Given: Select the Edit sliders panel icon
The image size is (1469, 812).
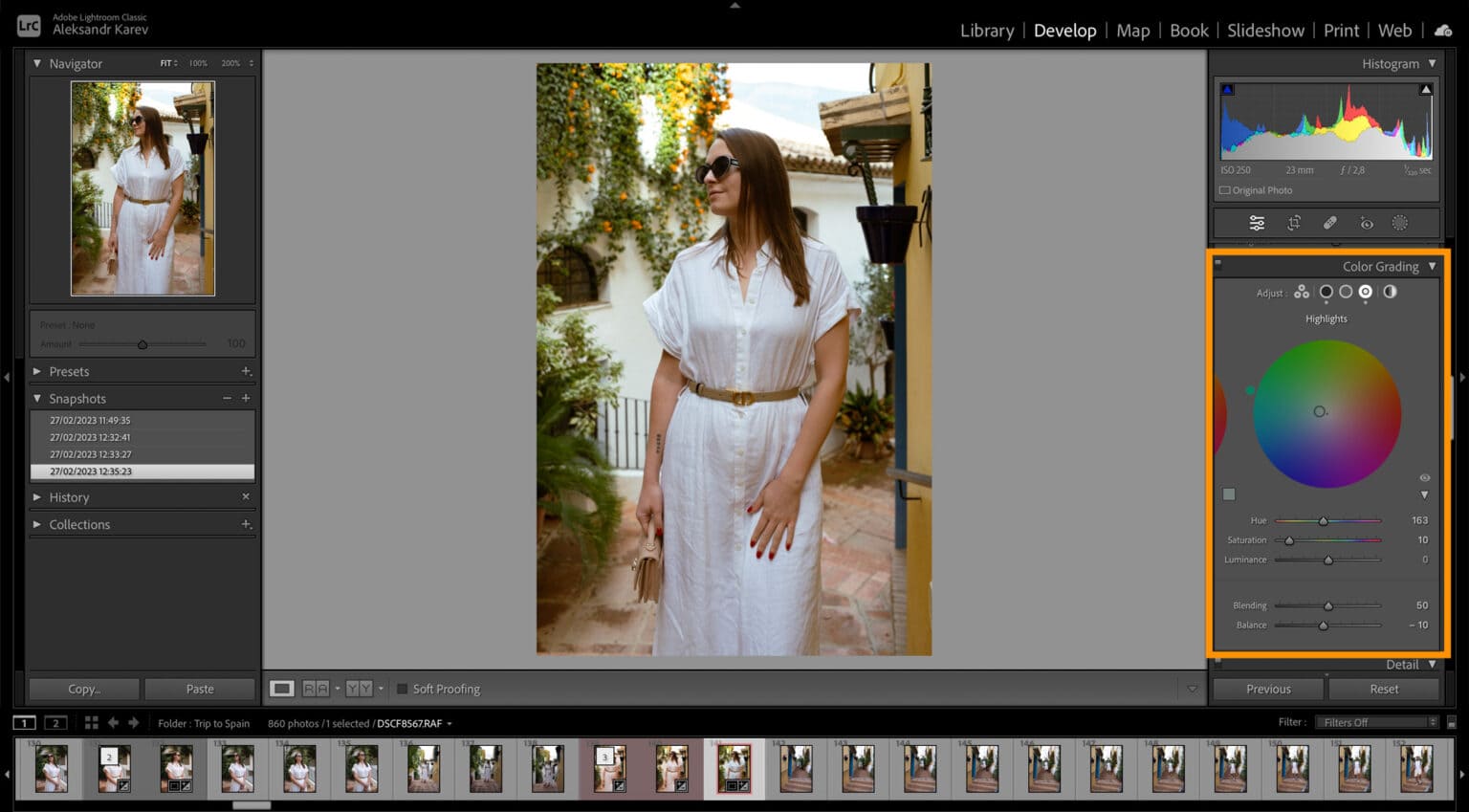Looking at the screenshot, I should coord(1257,222).
